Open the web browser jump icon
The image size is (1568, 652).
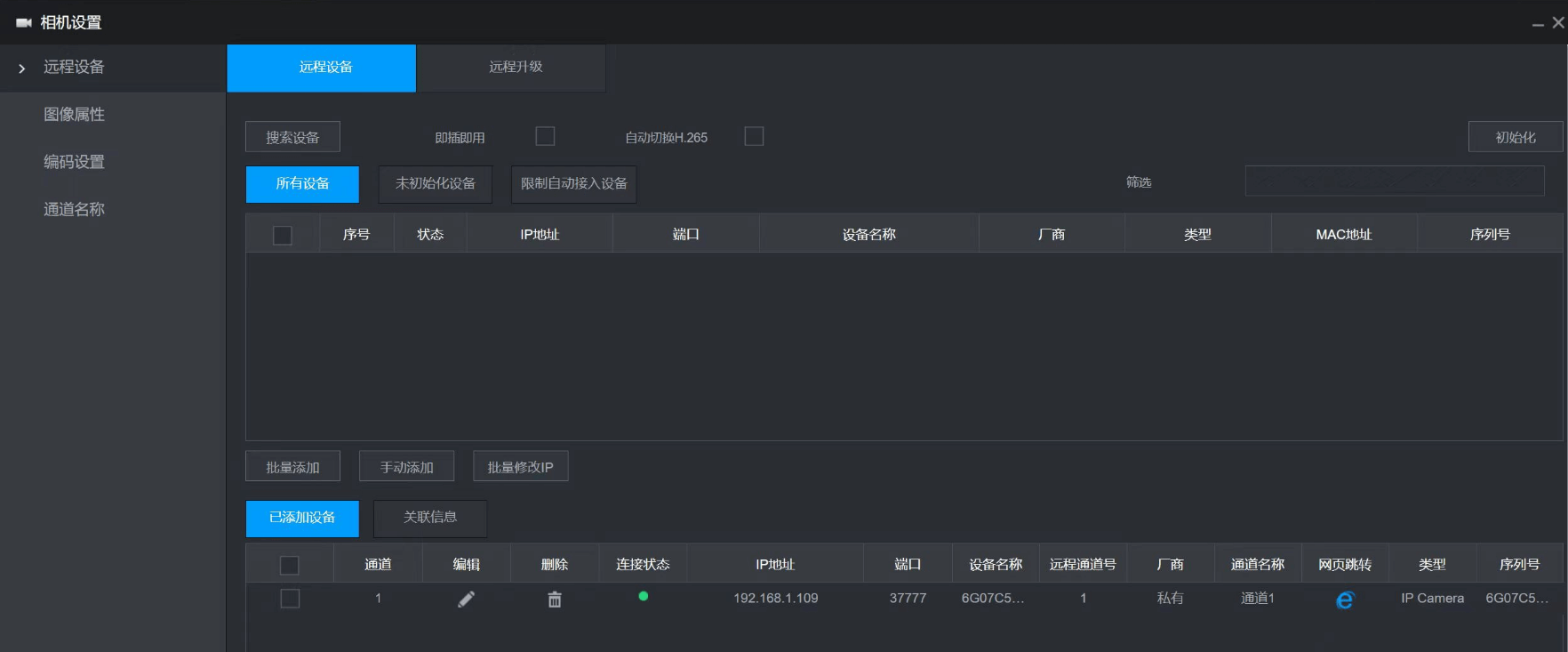click(1345, 600)
